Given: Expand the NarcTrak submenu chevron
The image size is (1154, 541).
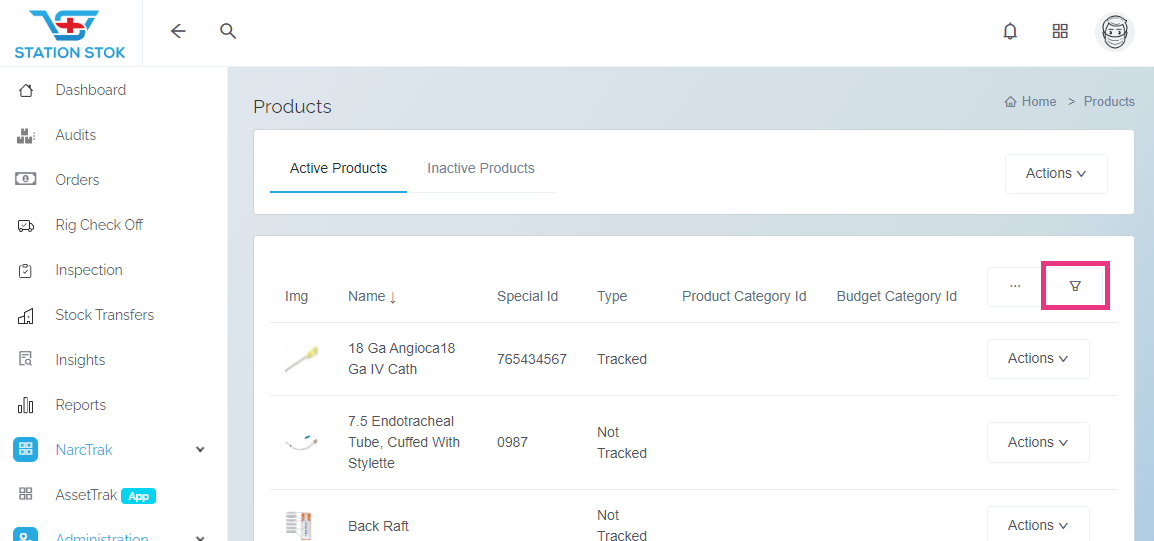Looking at the screenshot, I should click(199, 449).
